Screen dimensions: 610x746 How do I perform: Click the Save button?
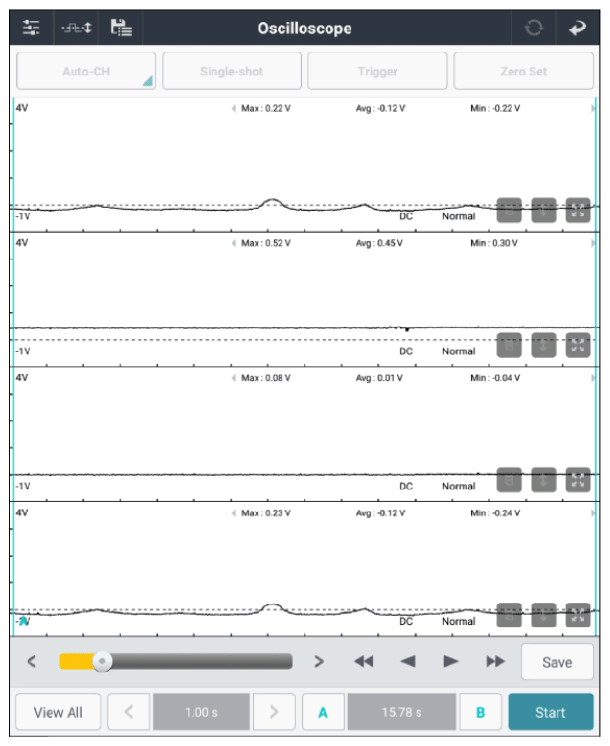[557, 662]
